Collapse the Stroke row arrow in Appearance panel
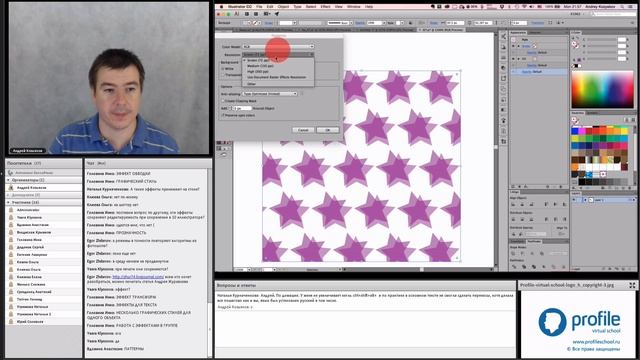Screen dimensions: 640x360 pyautogui.click(x=518, y=46)
